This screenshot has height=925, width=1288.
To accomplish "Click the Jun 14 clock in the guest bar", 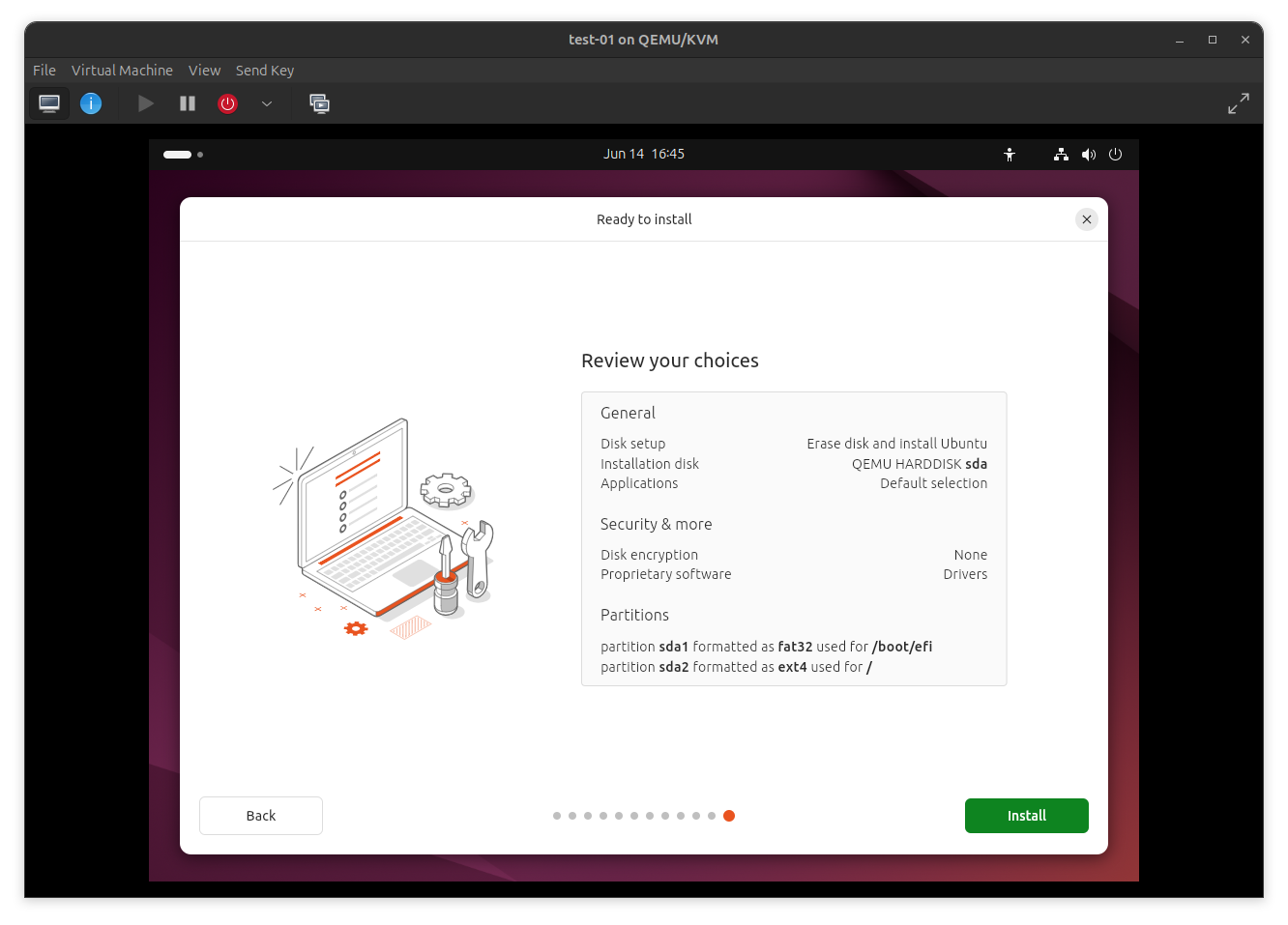I will click(x=643, y=154).
